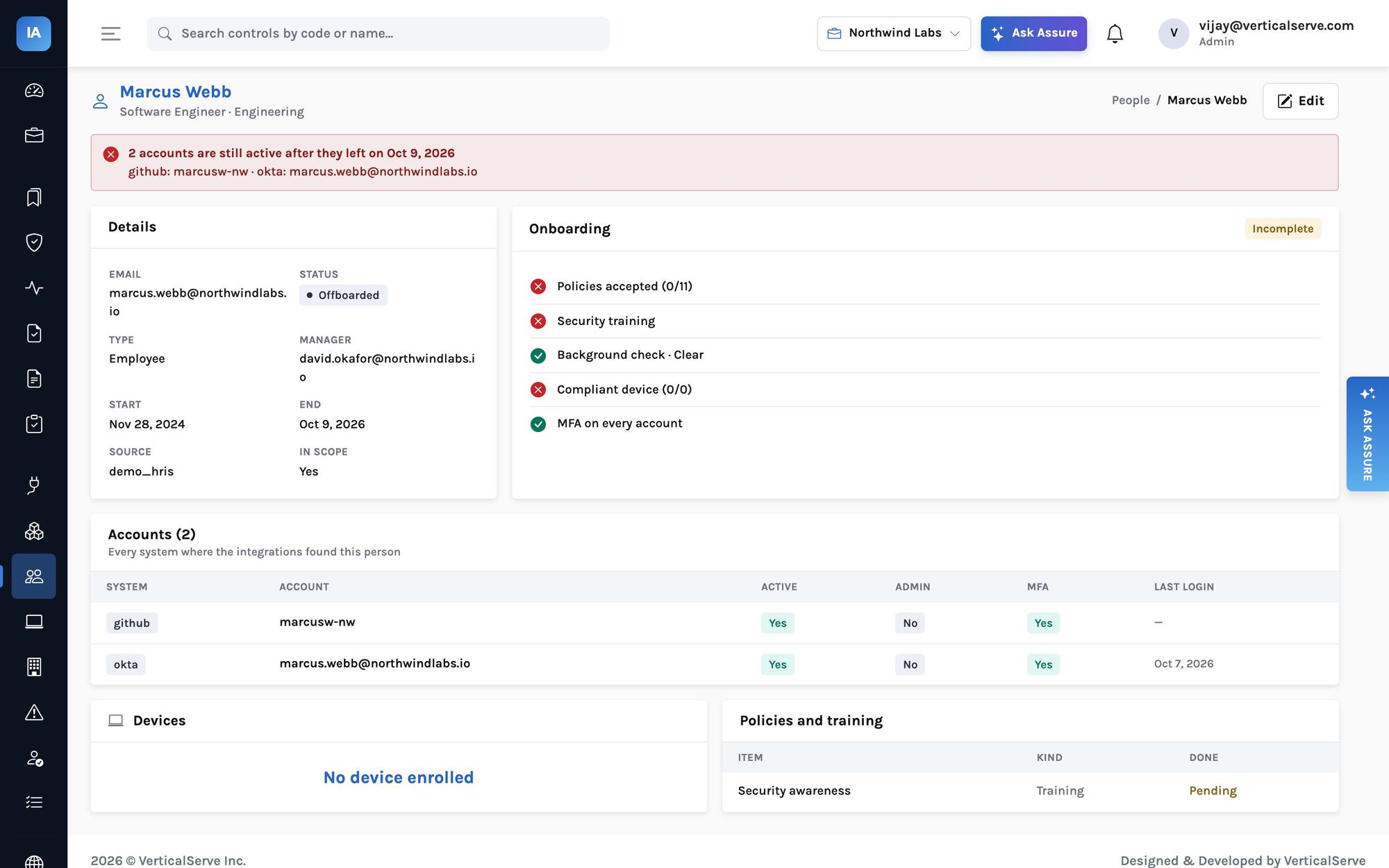Open the shield check icon in sidebar

tap(34, 242)
